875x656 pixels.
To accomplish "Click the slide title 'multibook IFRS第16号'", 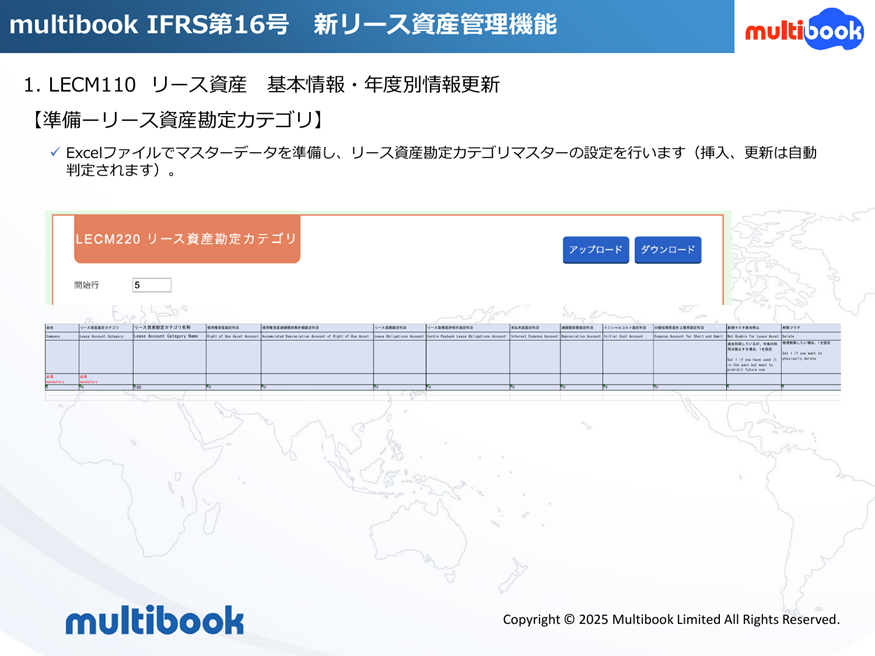I will tap(283, 25).
